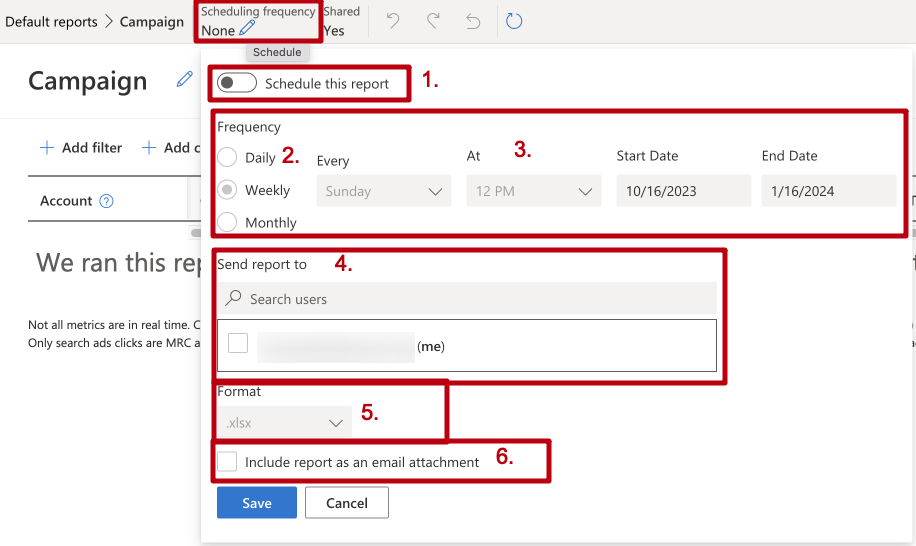Click the Shared Yes status text
This screenshot has width=916, height=546.
(x=342, y=21)
